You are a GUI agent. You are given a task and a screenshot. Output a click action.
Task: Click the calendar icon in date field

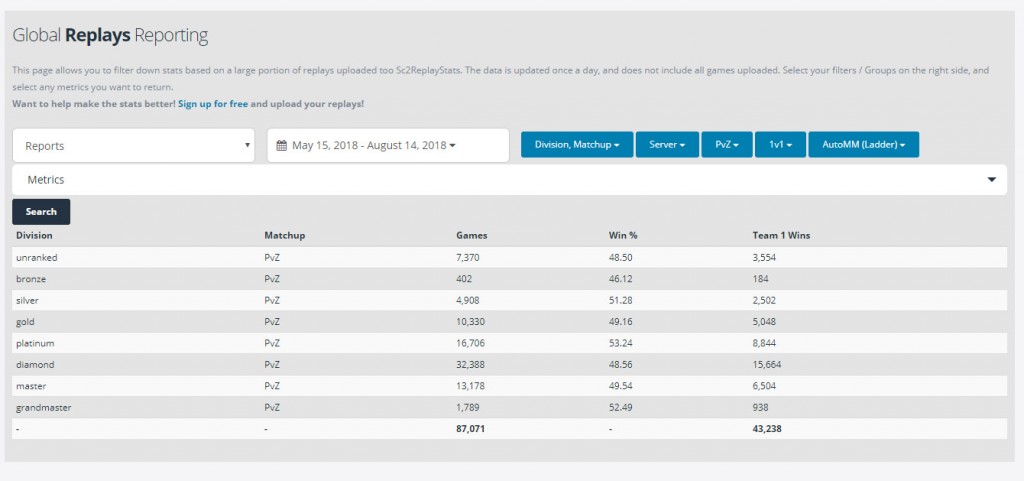pyautogui.click(x=282, y=146)
